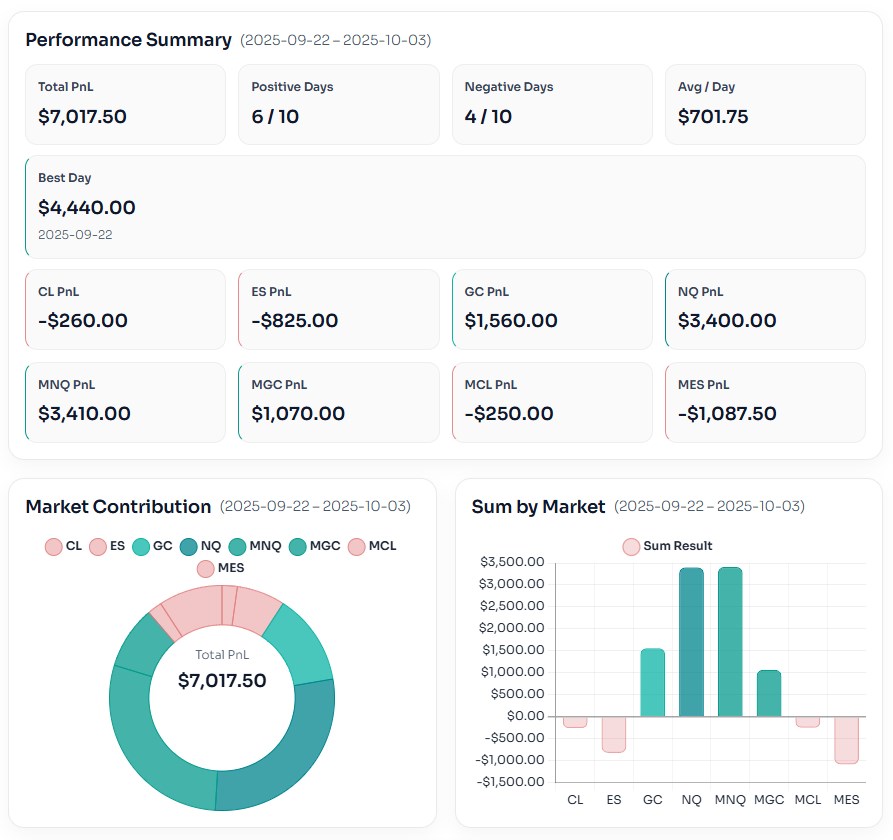Open the Total PnL summary card
This screenshot has width=893, height=840.
coord(125,104)
